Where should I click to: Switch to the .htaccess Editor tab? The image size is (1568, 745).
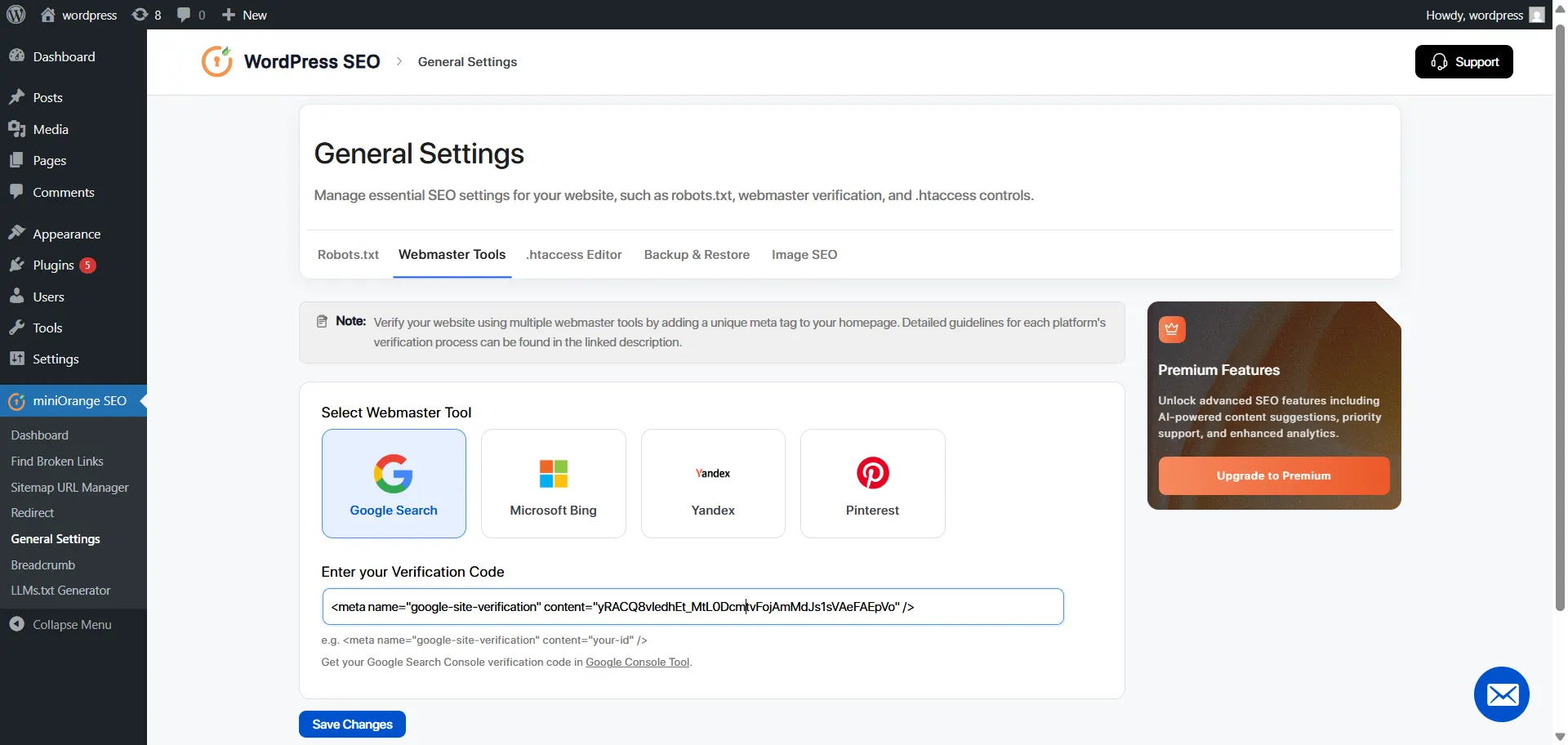coord(574,255)
